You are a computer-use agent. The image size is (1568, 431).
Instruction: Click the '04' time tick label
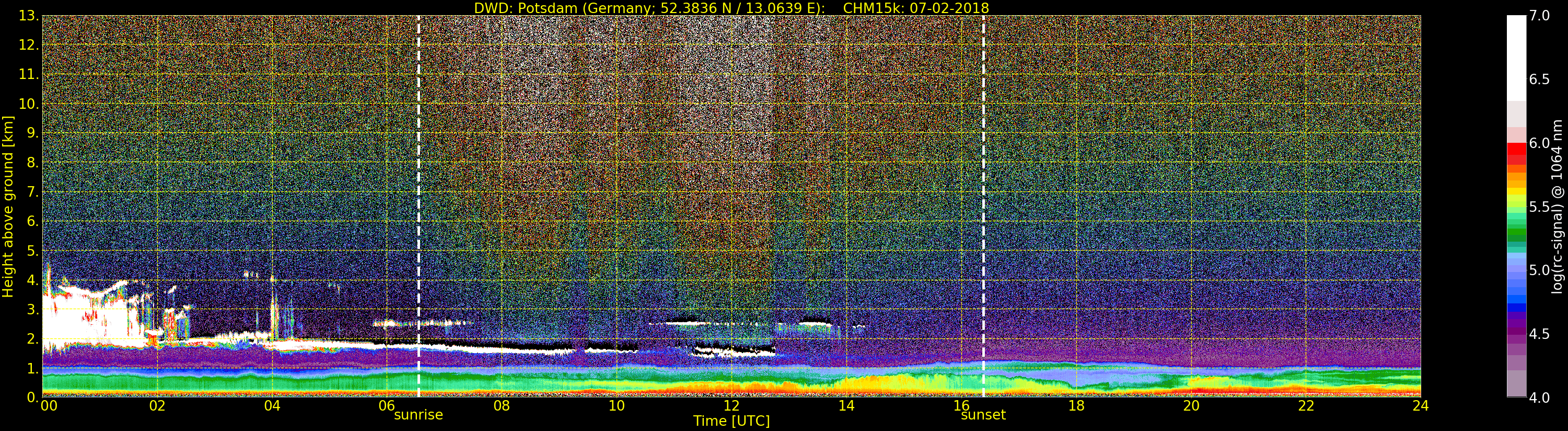point(272,405)
